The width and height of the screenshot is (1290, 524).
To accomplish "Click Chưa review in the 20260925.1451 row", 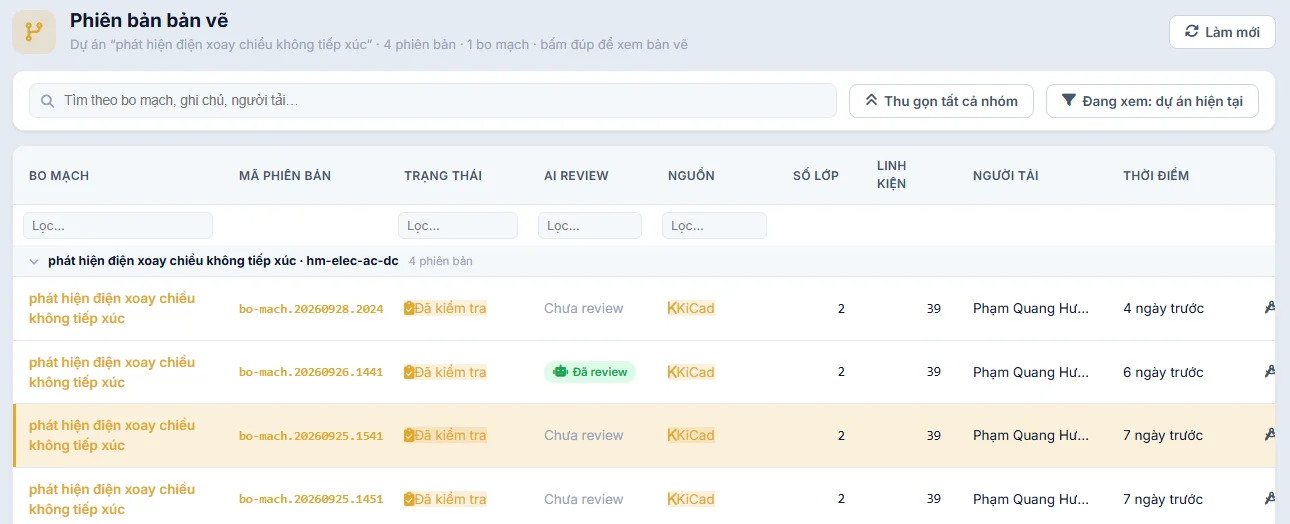I will (584, 499).
